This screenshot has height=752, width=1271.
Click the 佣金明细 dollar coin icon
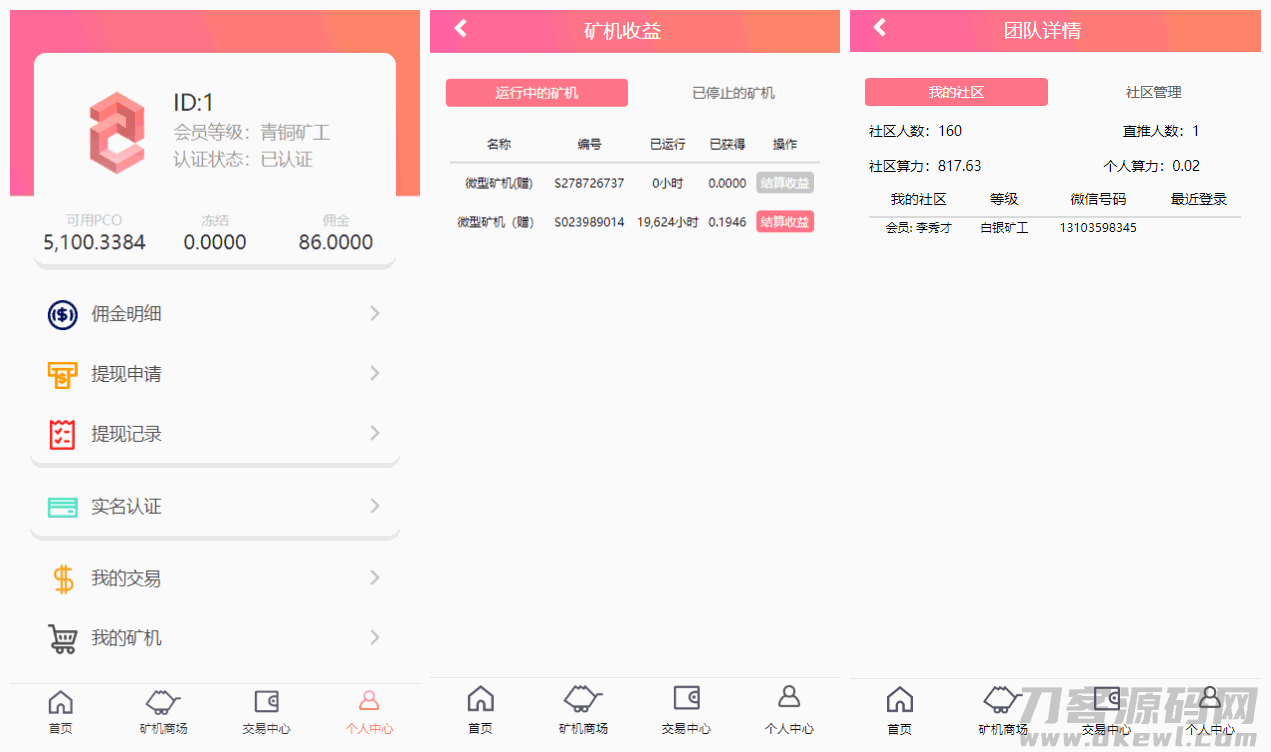tap(63, 315)
